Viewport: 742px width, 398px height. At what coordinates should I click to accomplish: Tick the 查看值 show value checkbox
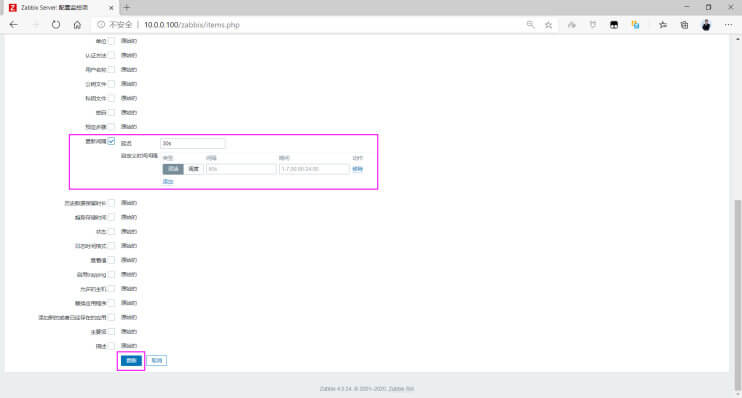(x=111, y=260)
